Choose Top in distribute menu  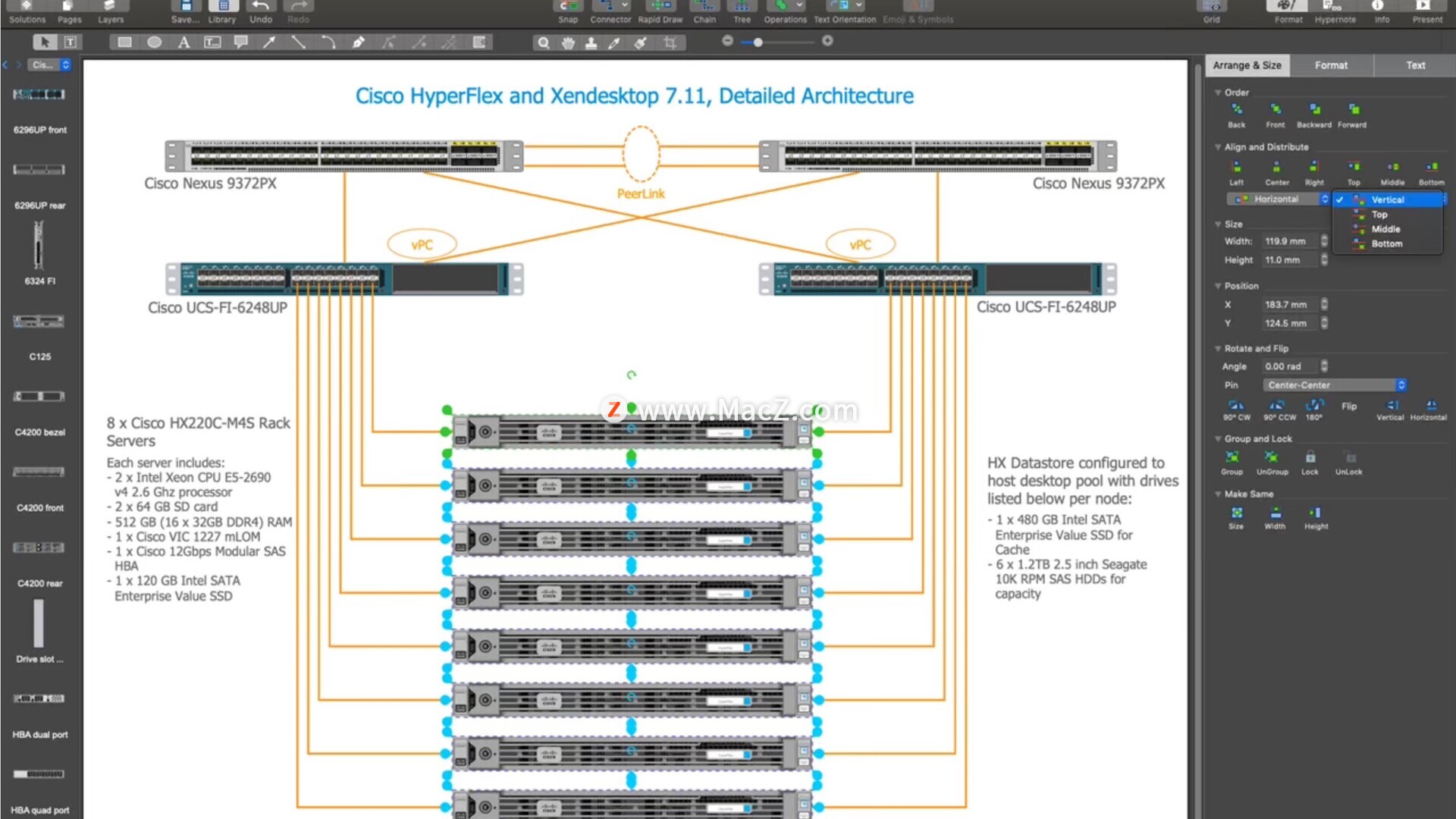pyautogui.click(x=1388, y=215)
